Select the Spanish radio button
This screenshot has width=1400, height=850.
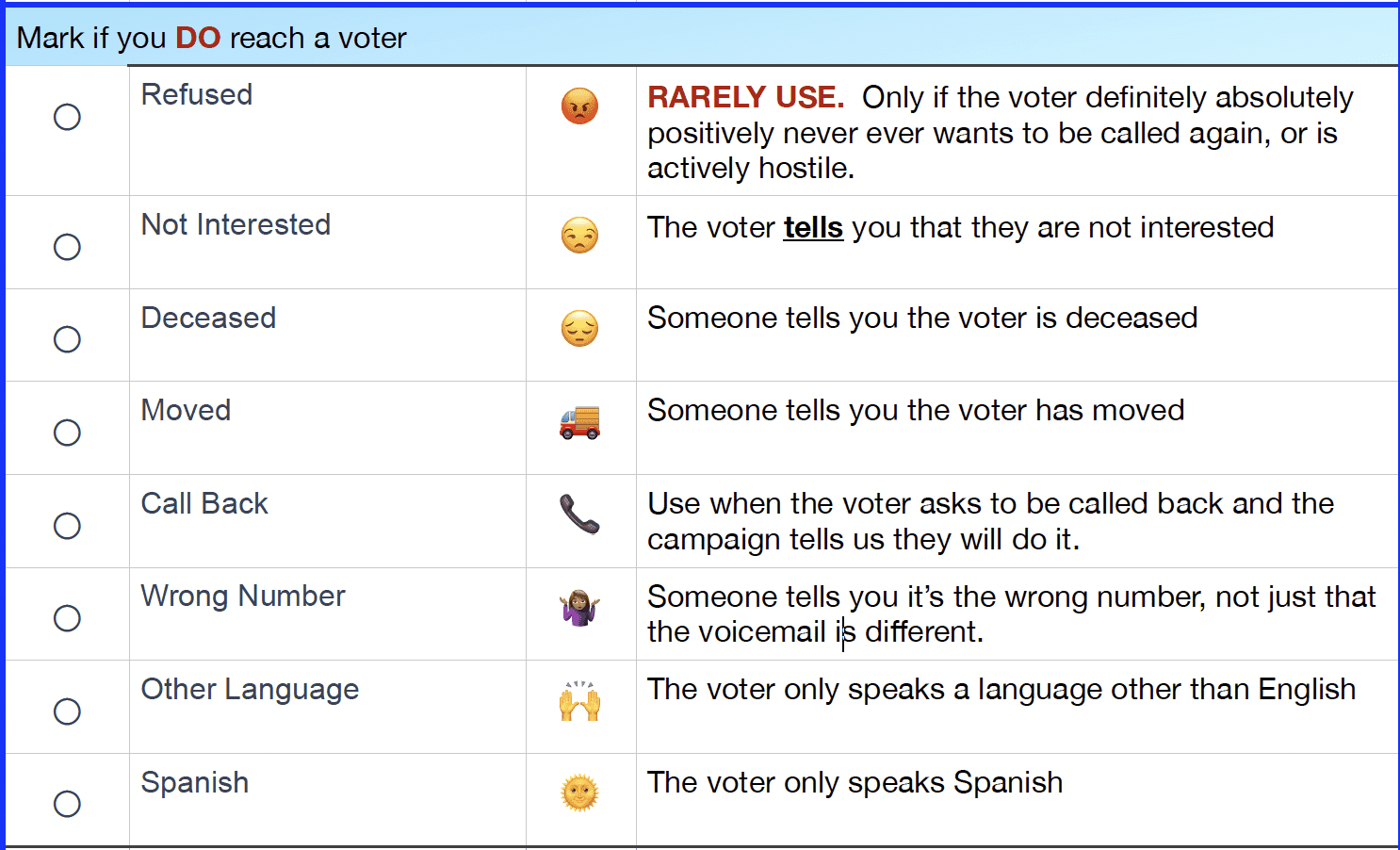coord(67,804)
